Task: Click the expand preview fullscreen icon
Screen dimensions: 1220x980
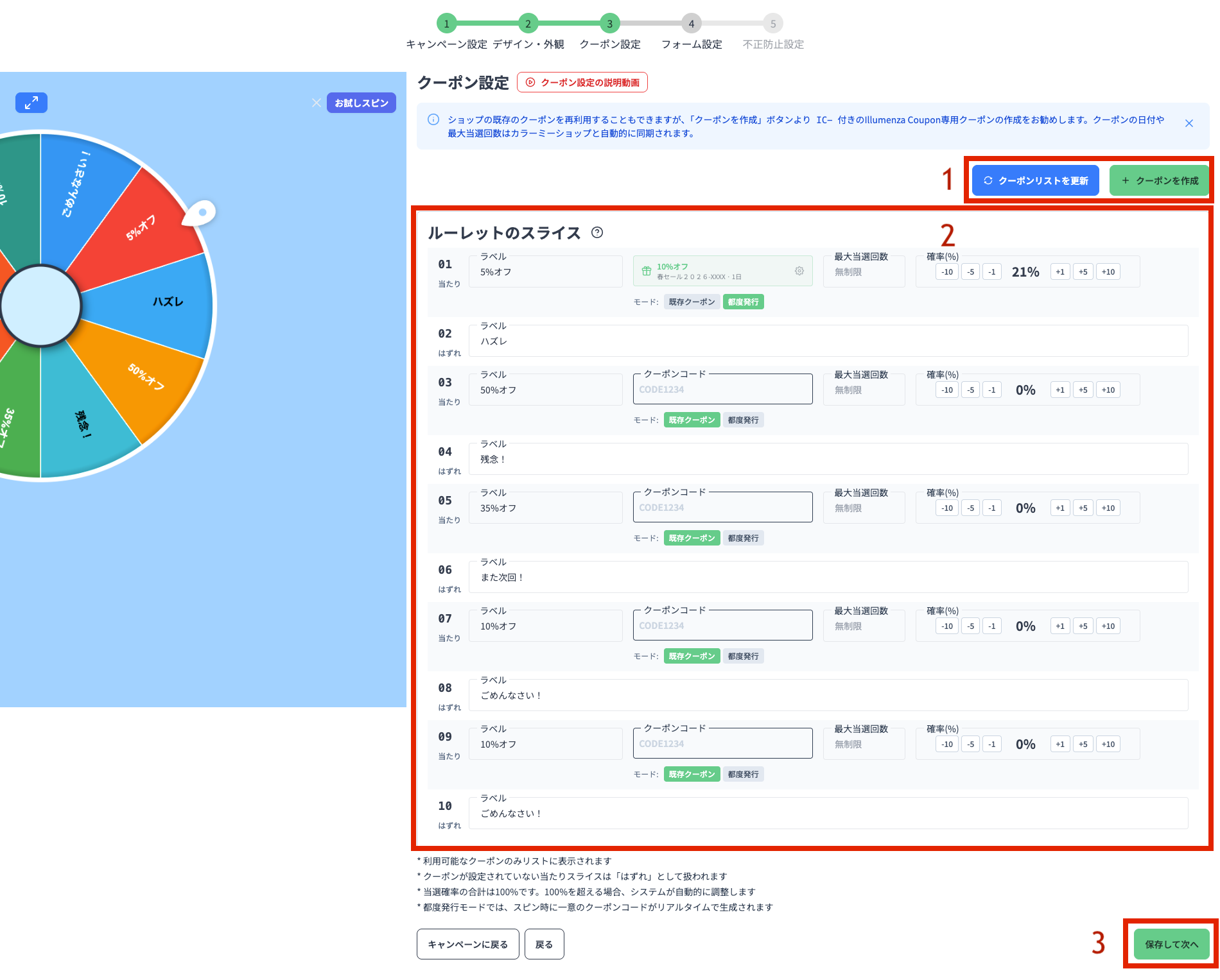Action: tap(31, 103)
